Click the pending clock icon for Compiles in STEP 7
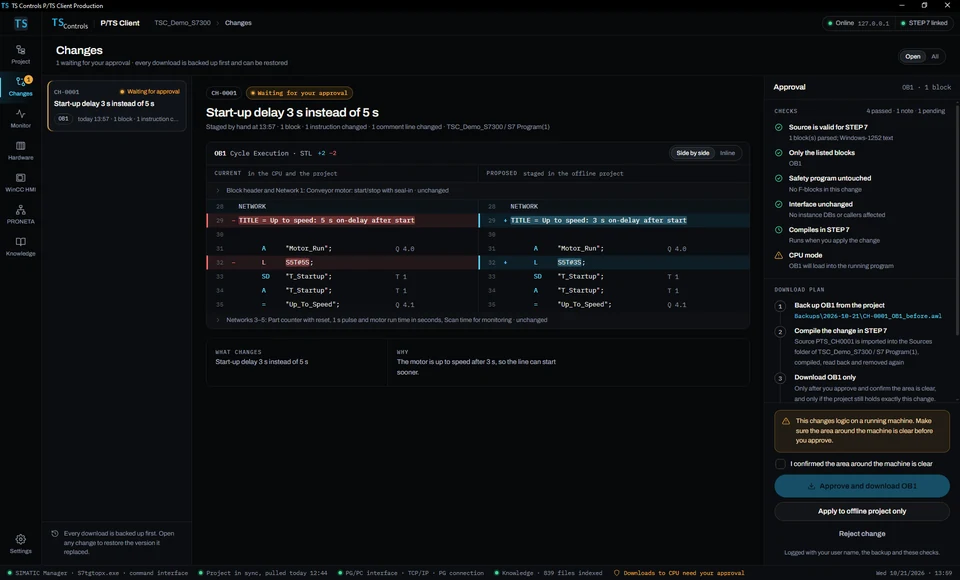960x580 pixels. click(779, 230)
